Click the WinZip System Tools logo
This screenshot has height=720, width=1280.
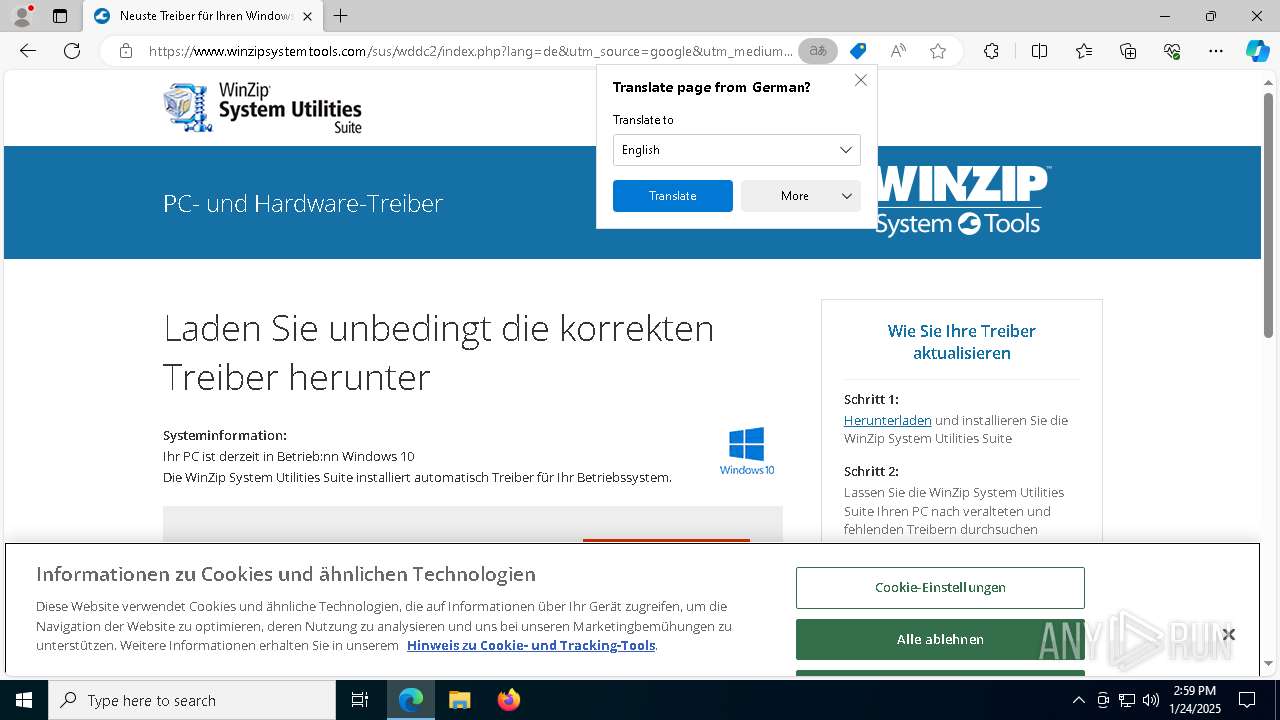[962, 201]
